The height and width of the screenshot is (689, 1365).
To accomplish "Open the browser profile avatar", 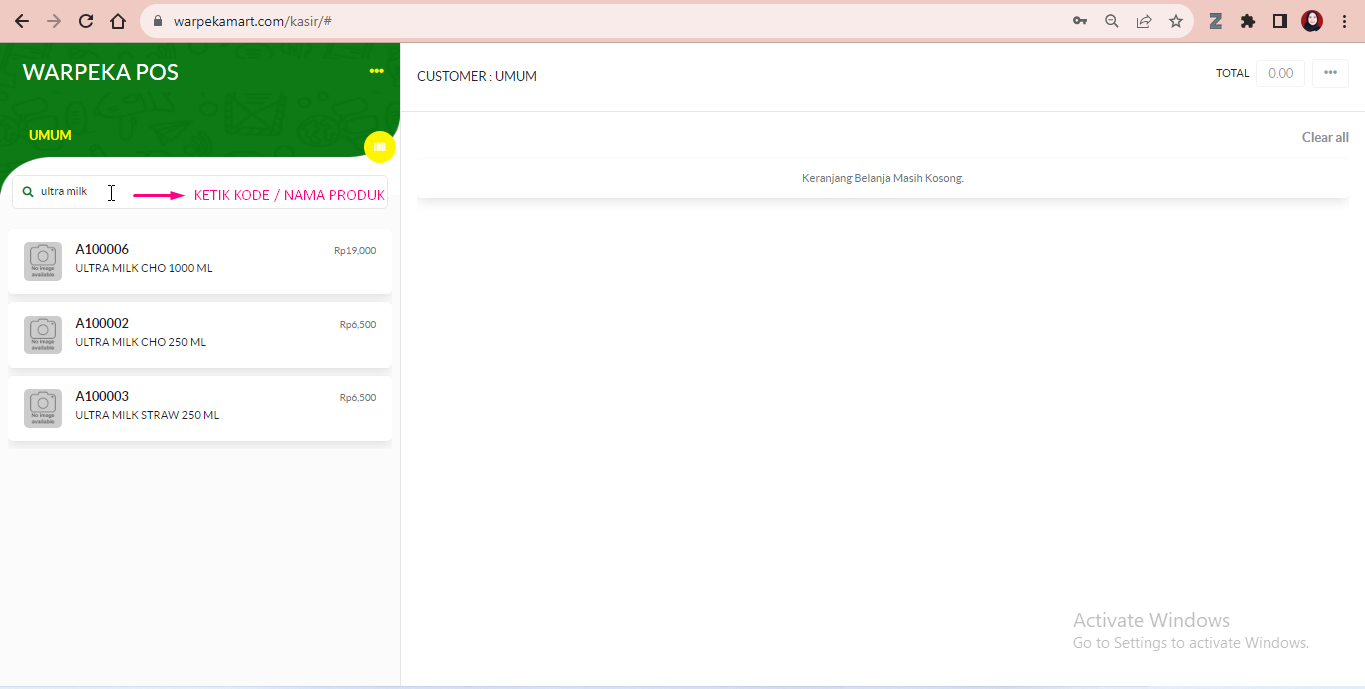I will point(1312,21).
